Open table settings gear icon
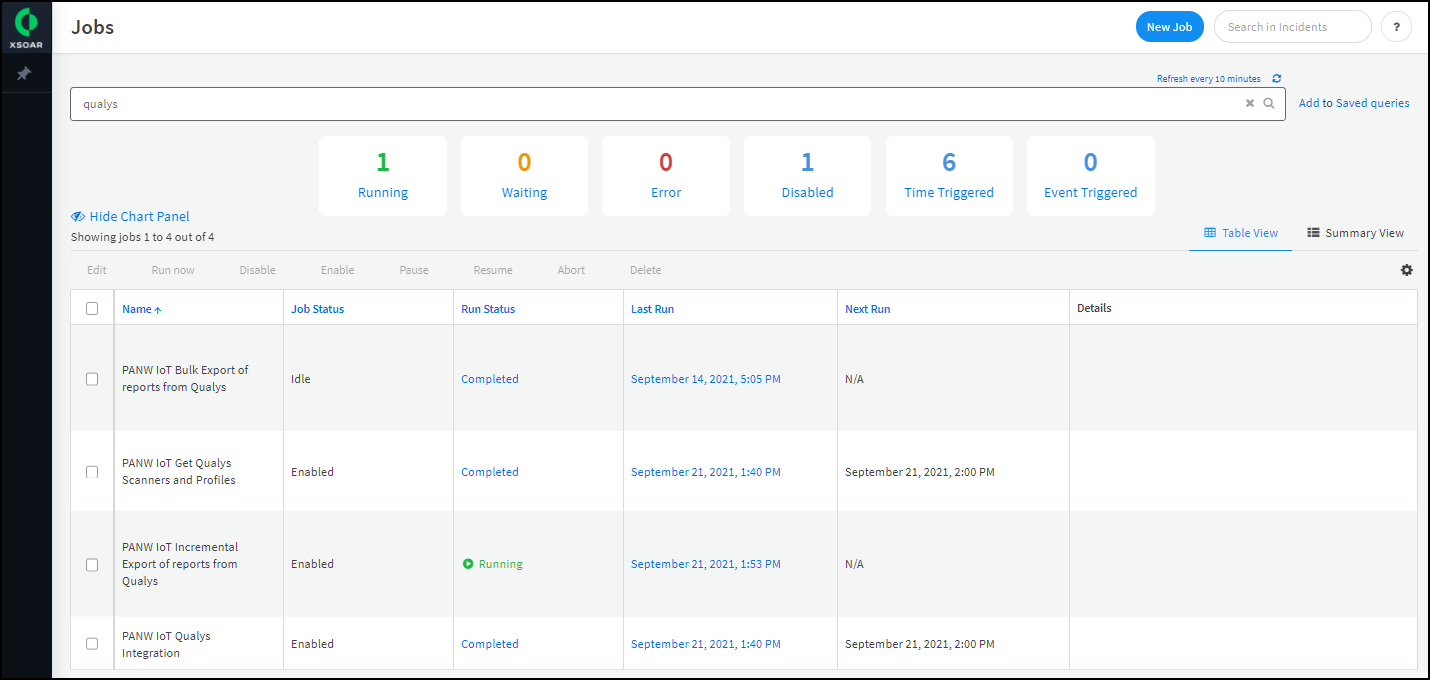Screen dimensions: 1430x680 (x=1406, y=270)
